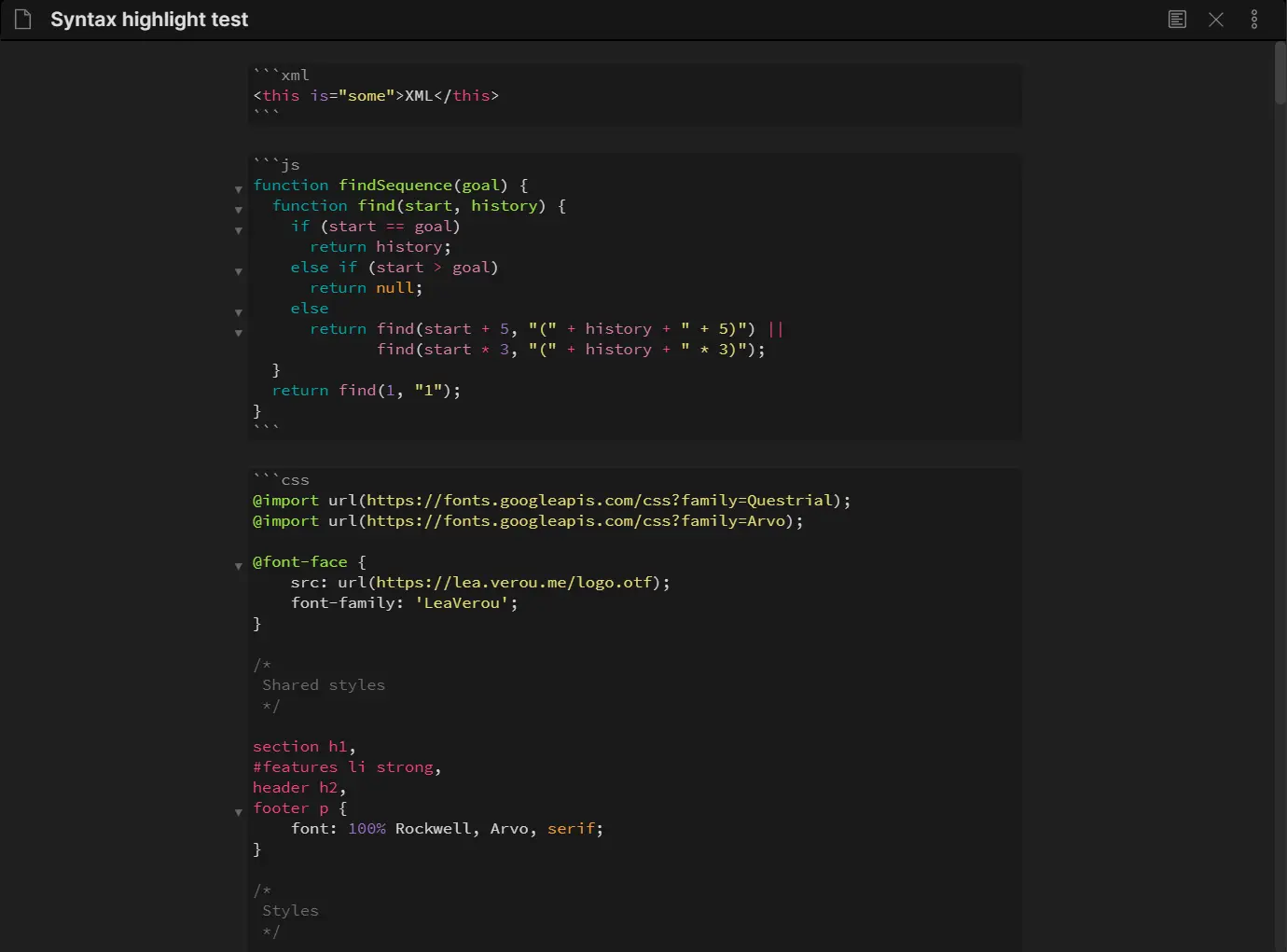Collapse the inner find function
Screen dimensions: 1287x952
[239, 210]
